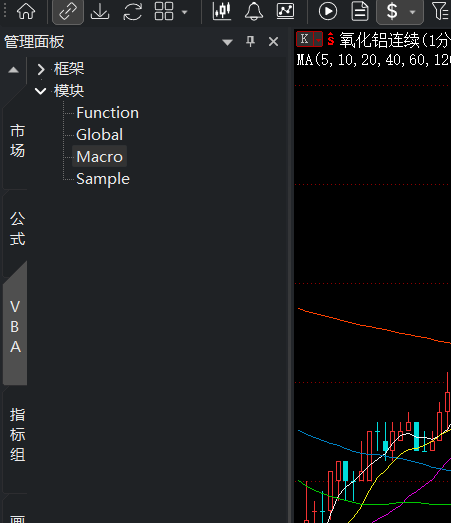The image size is (451, 523).
Task: Select the Function module
Action: (x=107, y=113)
